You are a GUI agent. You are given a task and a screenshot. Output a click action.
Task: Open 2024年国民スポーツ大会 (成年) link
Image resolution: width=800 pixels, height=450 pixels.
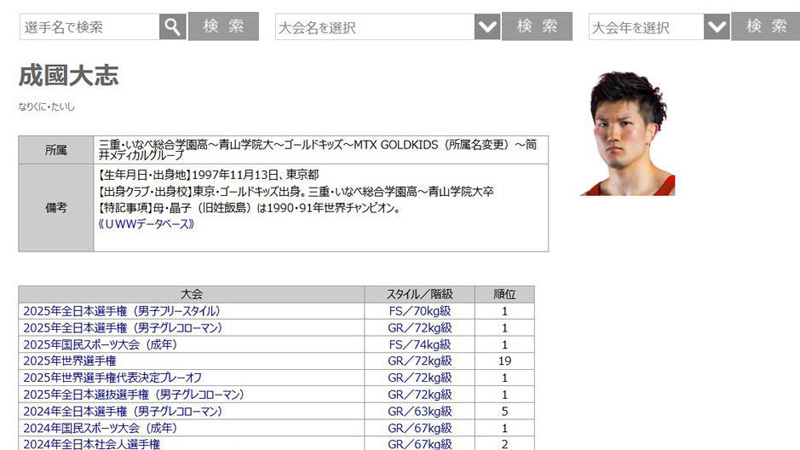click(99, 427)
